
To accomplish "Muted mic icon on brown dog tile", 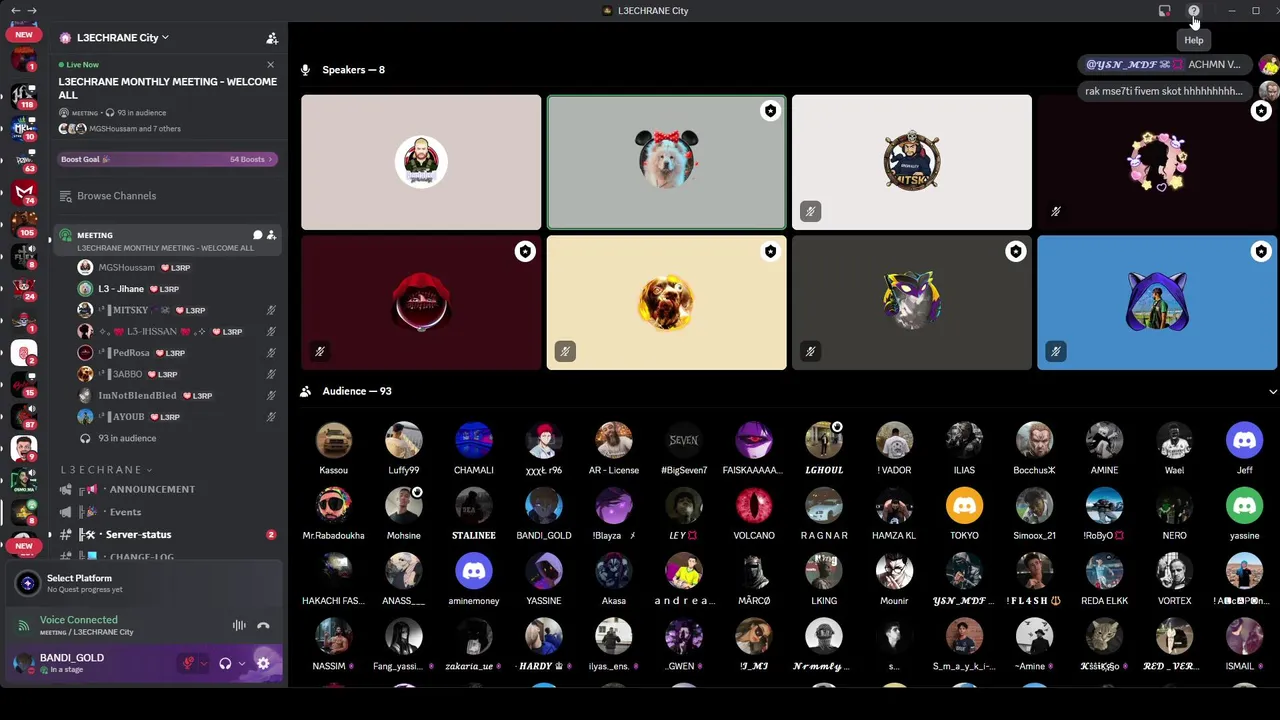I will coord(565,351).
